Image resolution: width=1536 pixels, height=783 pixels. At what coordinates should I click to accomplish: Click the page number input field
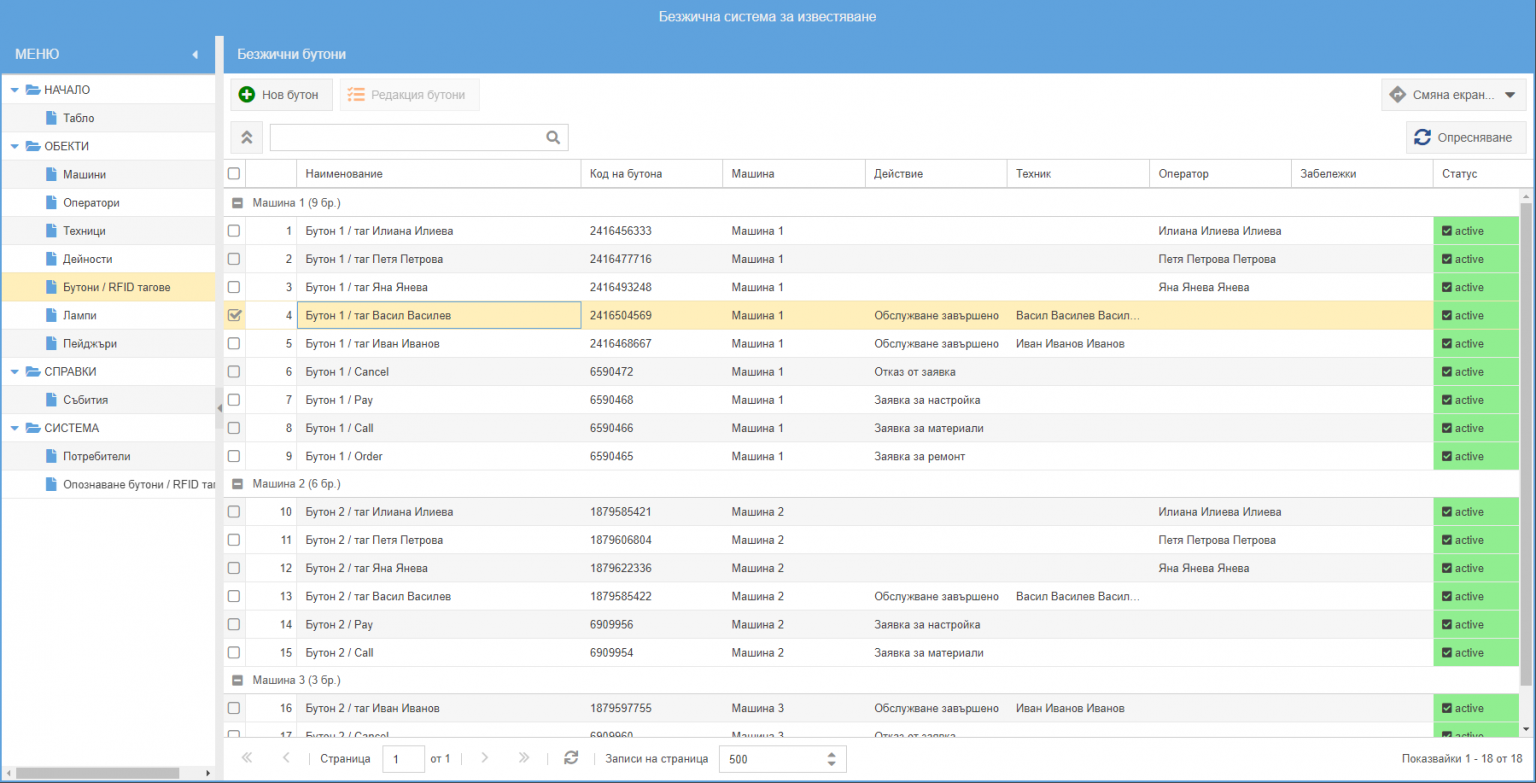(402, 759)
